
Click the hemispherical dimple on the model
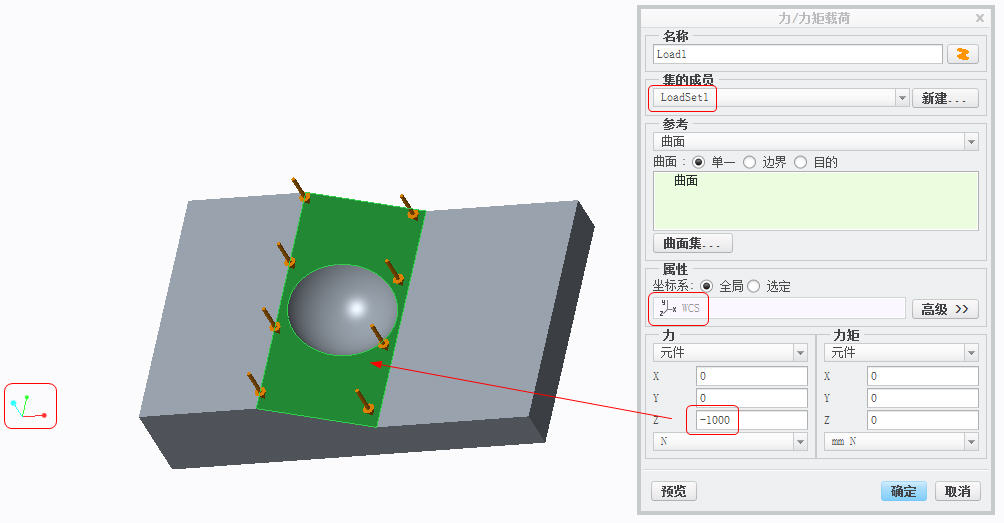(x=343, y=310)
